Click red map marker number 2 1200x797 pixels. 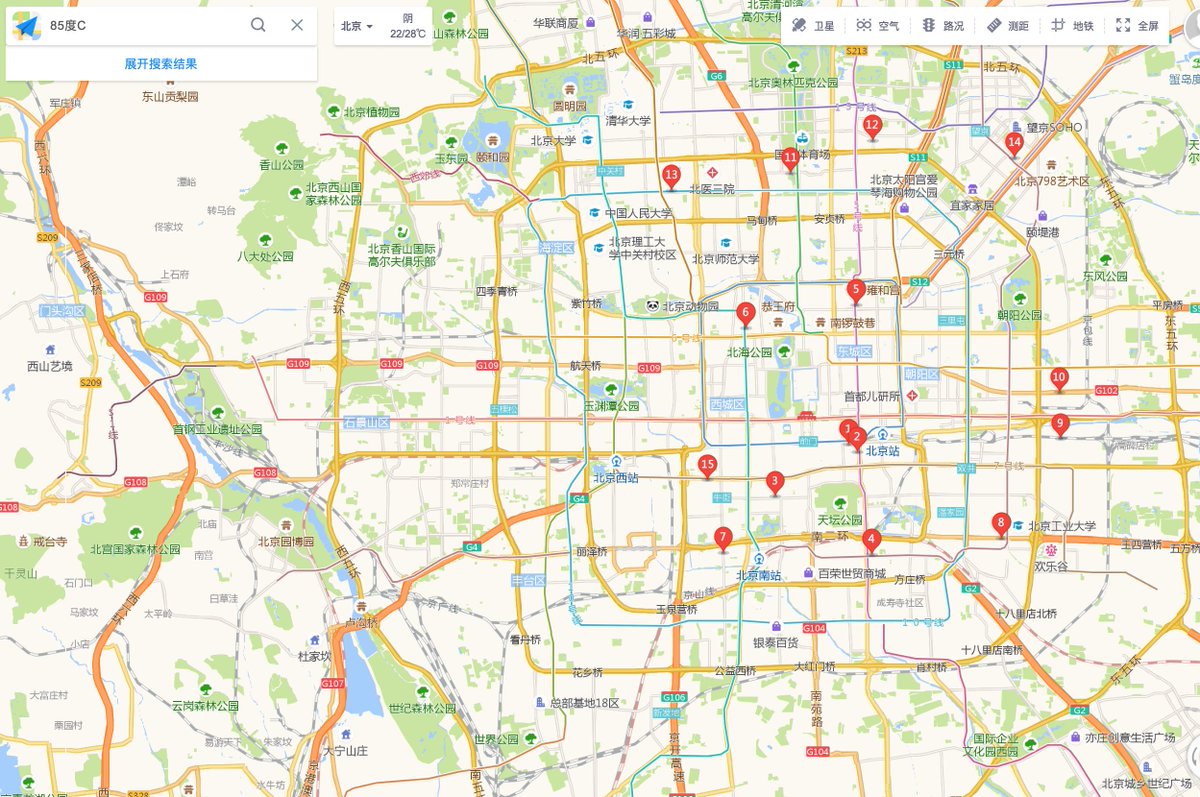tap(857, 439)
